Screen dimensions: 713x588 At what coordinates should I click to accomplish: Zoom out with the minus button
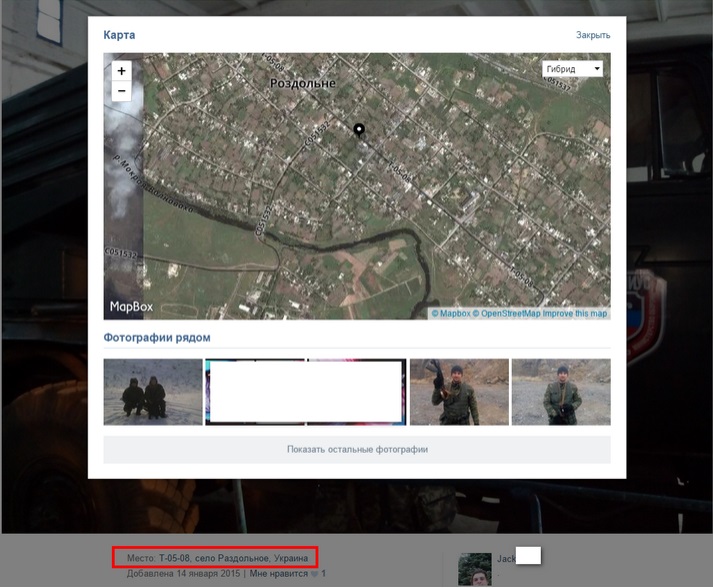coord(121,91)
